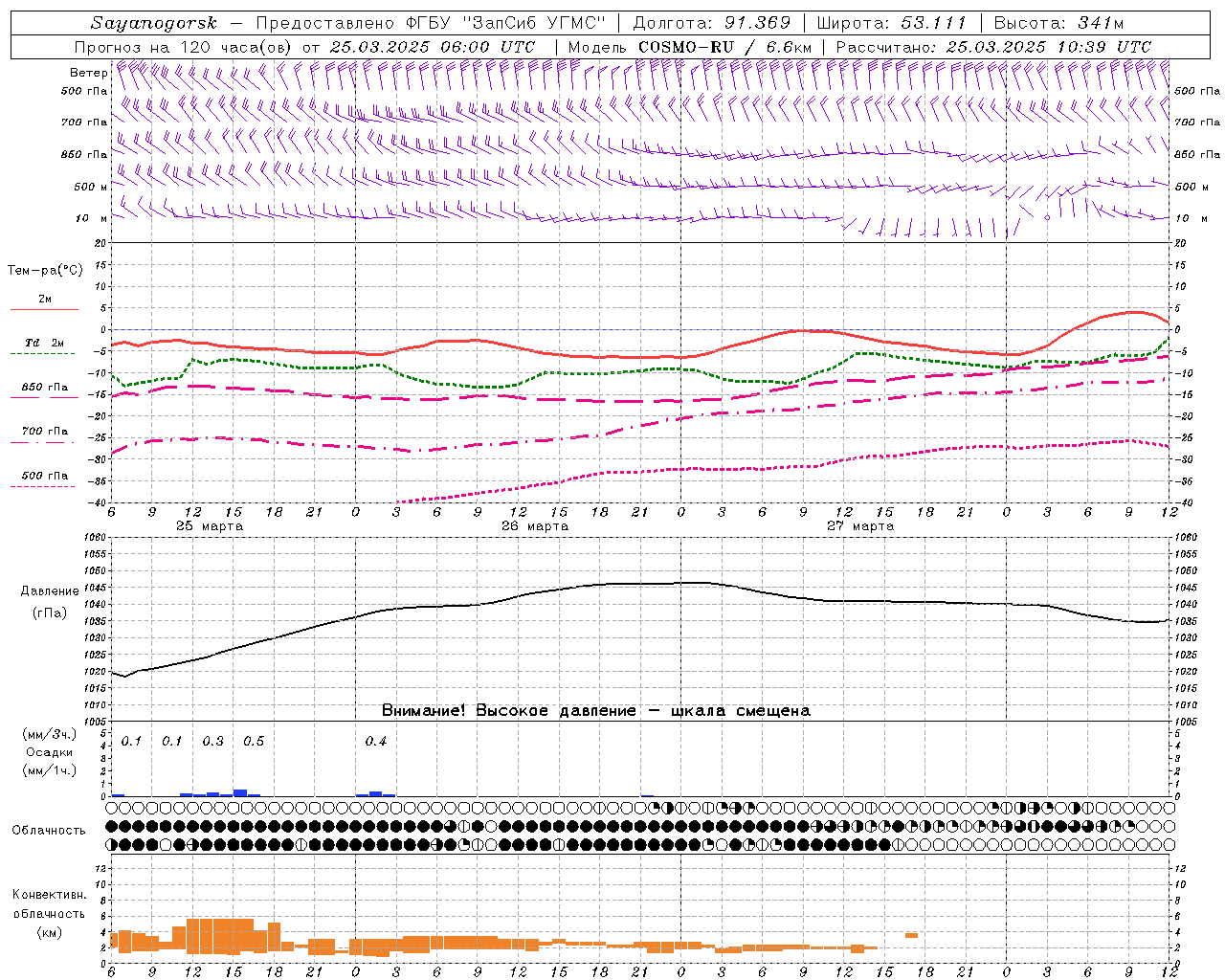Click the 0.3 precipitation total value
This screenshot has width=1225, height=980.
tap(212, 742)
